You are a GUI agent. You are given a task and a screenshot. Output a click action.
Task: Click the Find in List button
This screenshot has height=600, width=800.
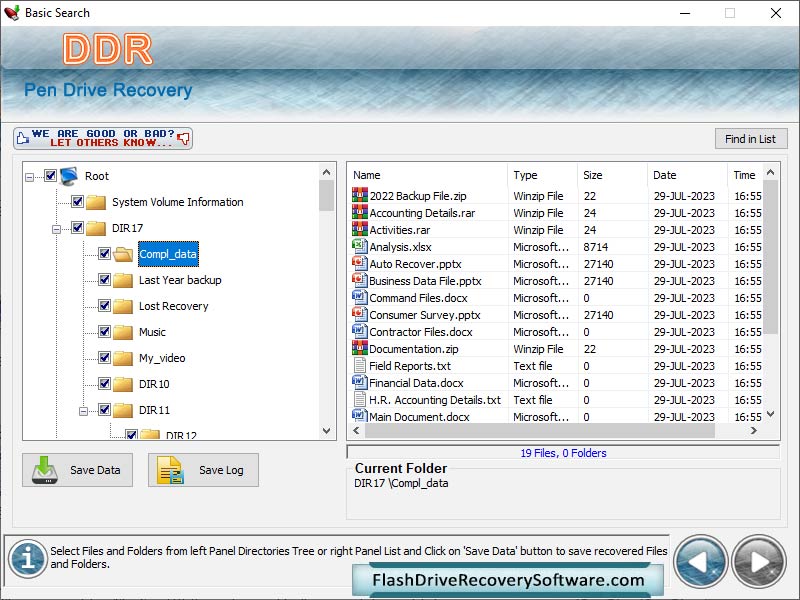(751, 138)
